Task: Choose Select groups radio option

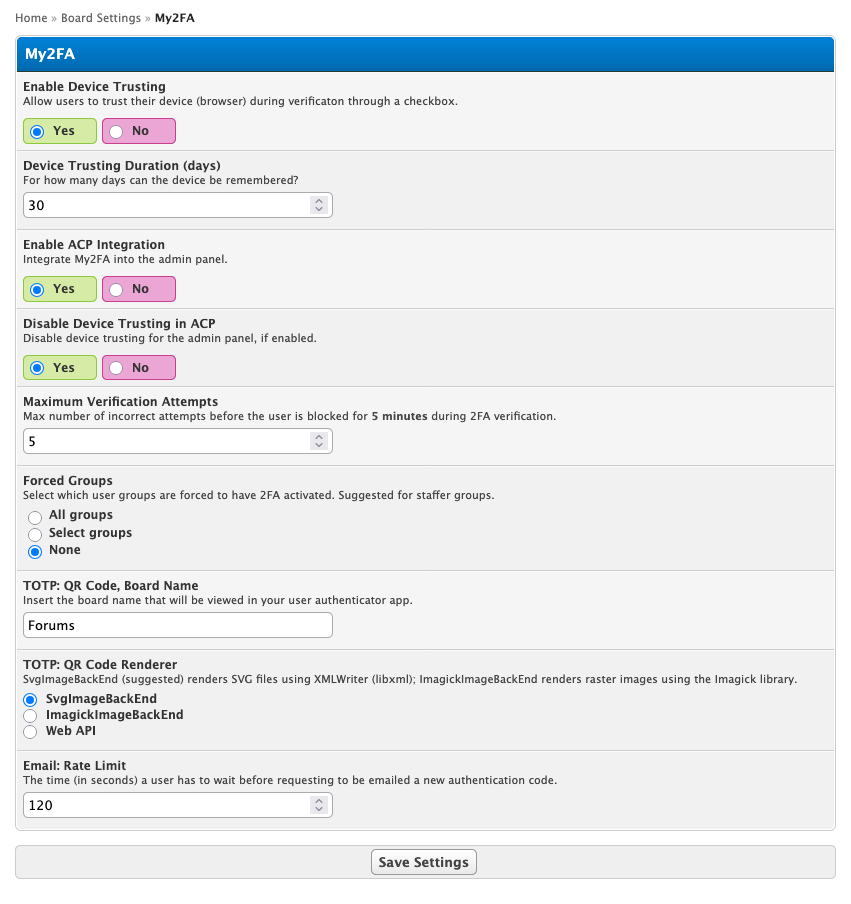Action: point(35,534)
